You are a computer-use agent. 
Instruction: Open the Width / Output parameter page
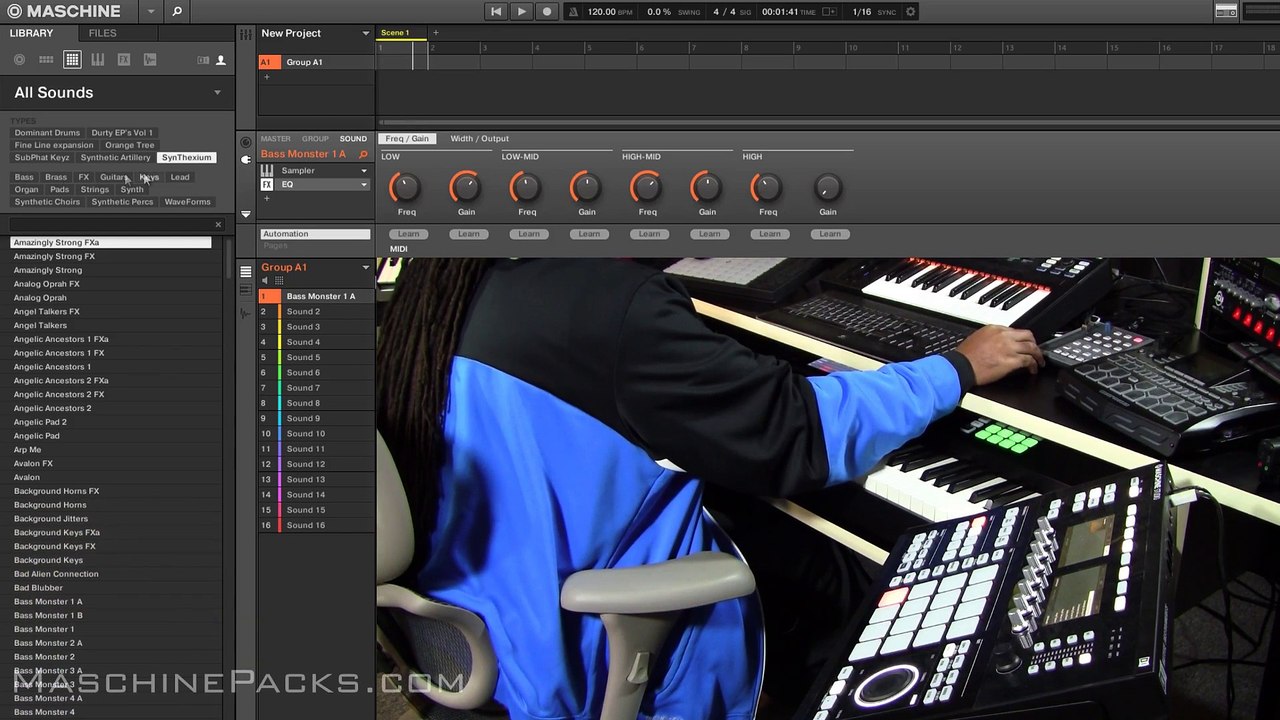coord(479,139)
